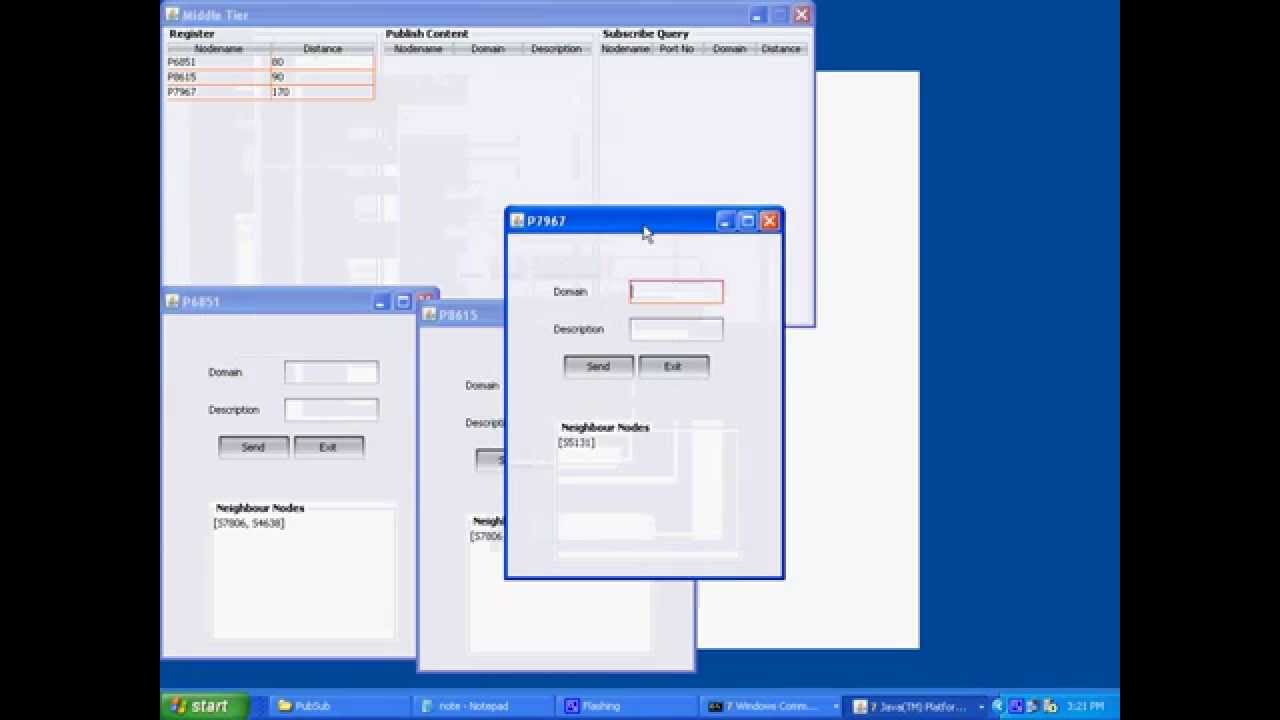
Task: Switch to PubSub folder on taskbar
Action: (x=338, y=706)
